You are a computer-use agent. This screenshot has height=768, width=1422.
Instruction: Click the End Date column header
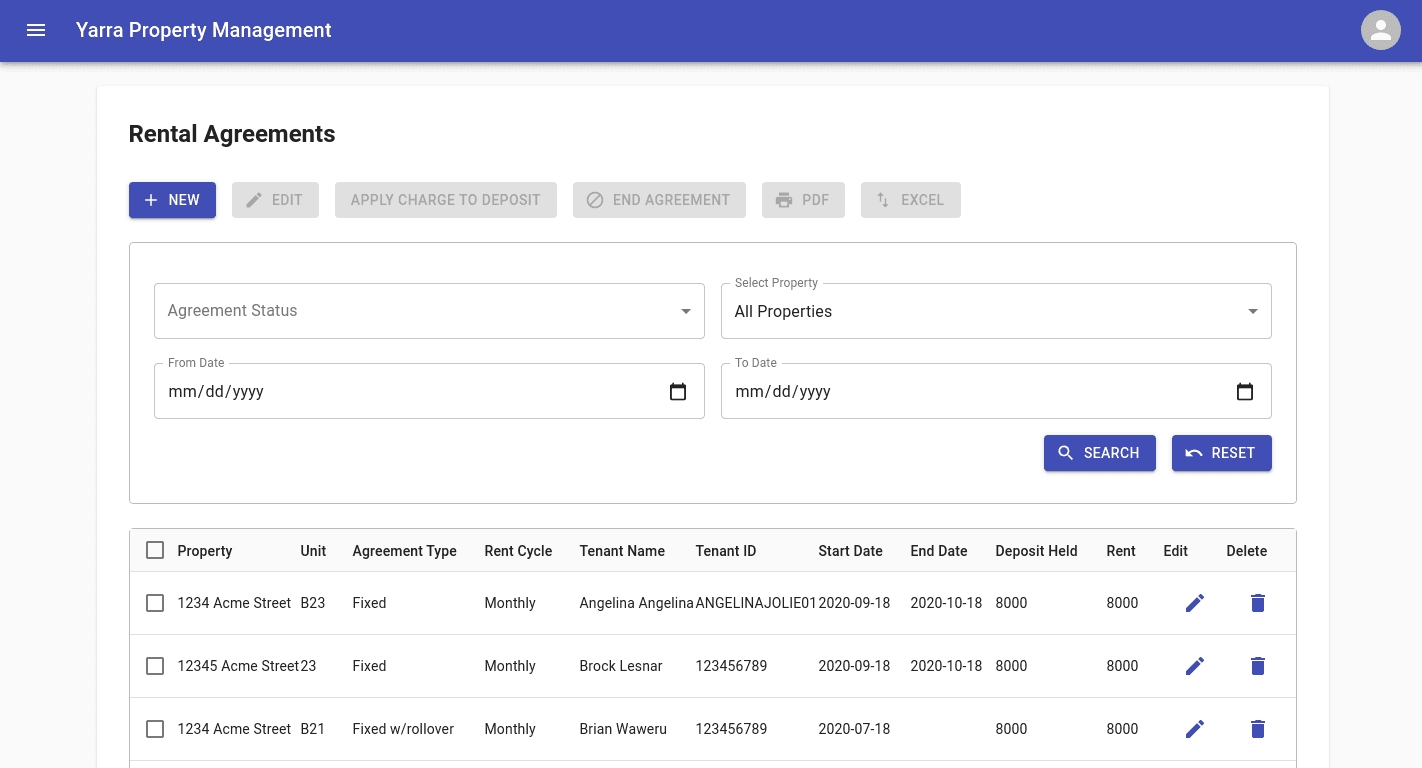(x=939, y=551)
